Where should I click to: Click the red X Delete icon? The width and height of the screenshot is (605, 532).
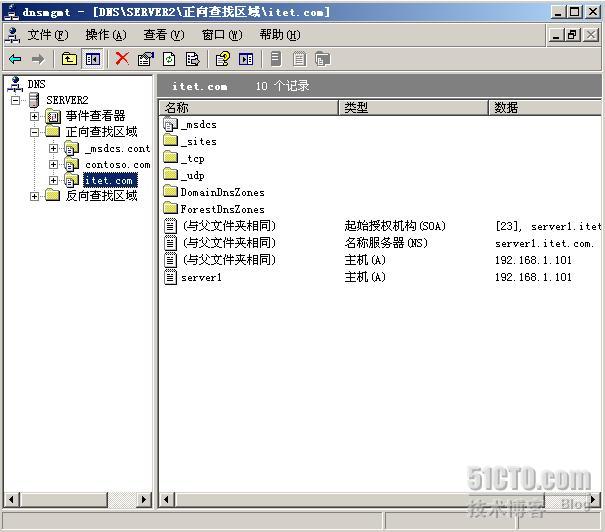tap(122, 59)
